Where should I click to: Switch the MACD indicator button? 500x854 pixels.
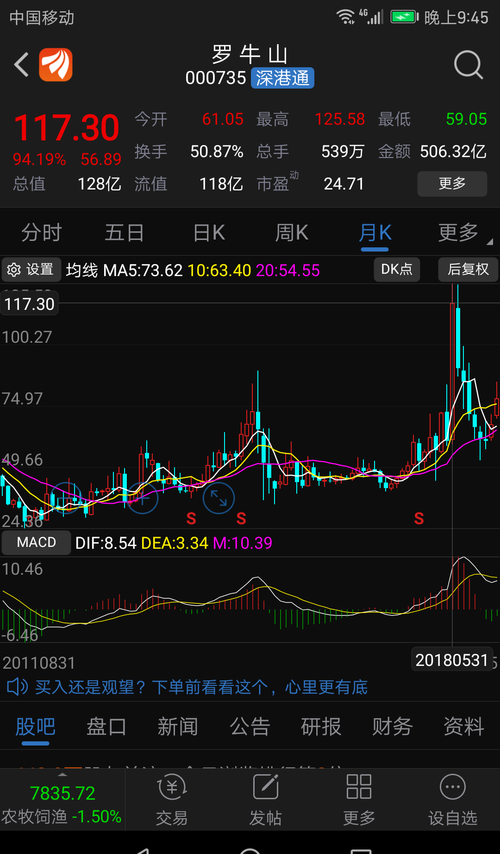tap(36, 542)
